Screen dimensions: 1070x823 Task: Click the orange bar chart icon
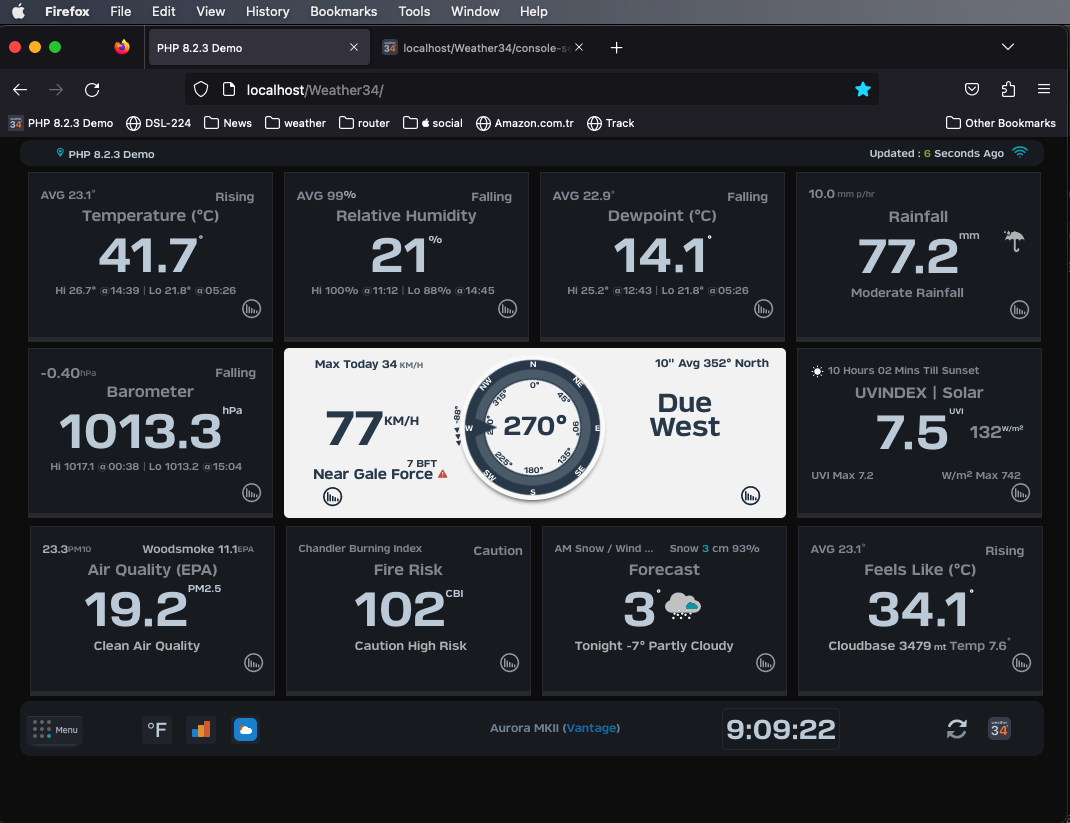coord(201,730)
